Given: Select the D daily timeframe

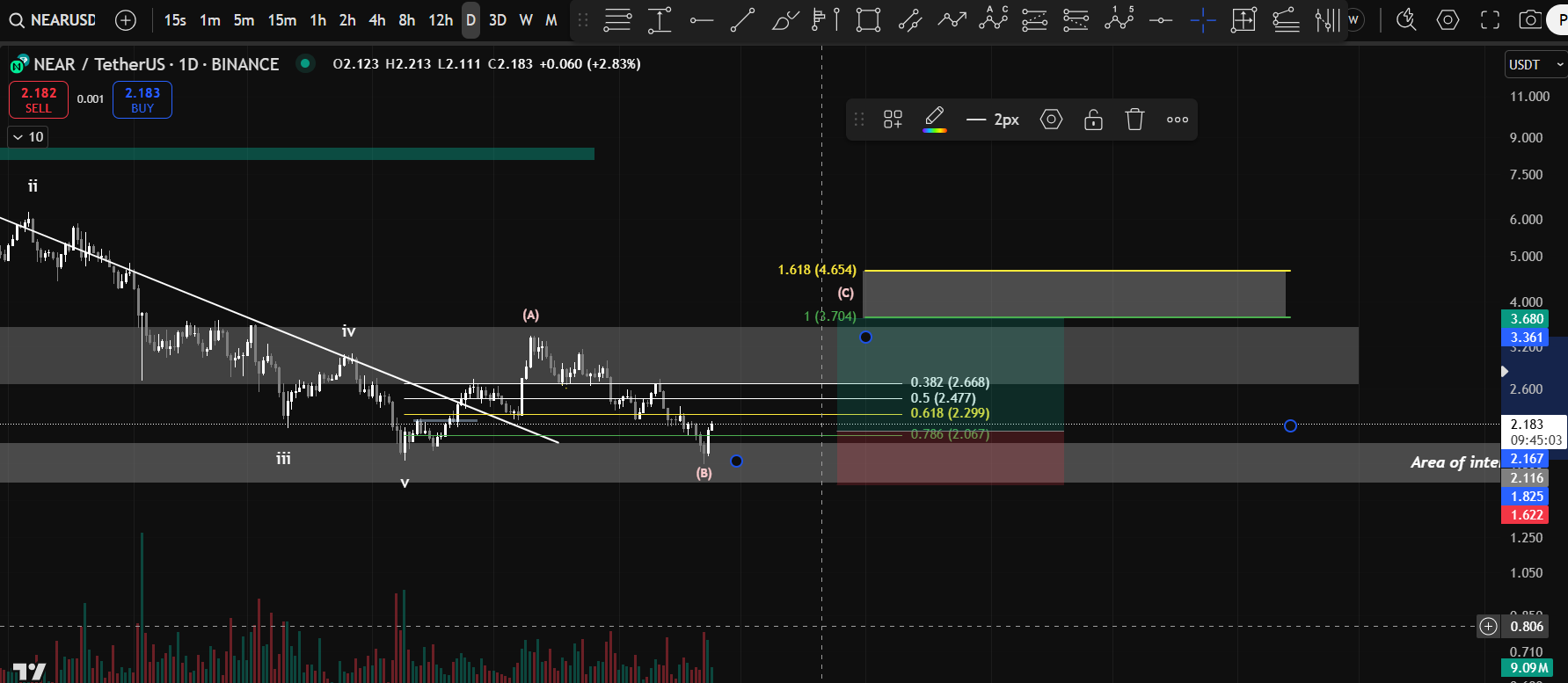Looking at the screenshot, I should [470, 19].
